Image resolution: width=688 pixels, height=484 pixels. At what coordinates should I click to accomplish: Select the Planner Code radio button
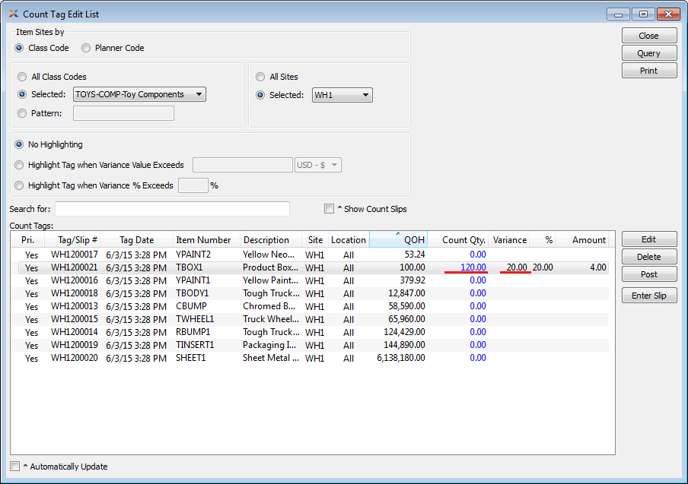87,48
